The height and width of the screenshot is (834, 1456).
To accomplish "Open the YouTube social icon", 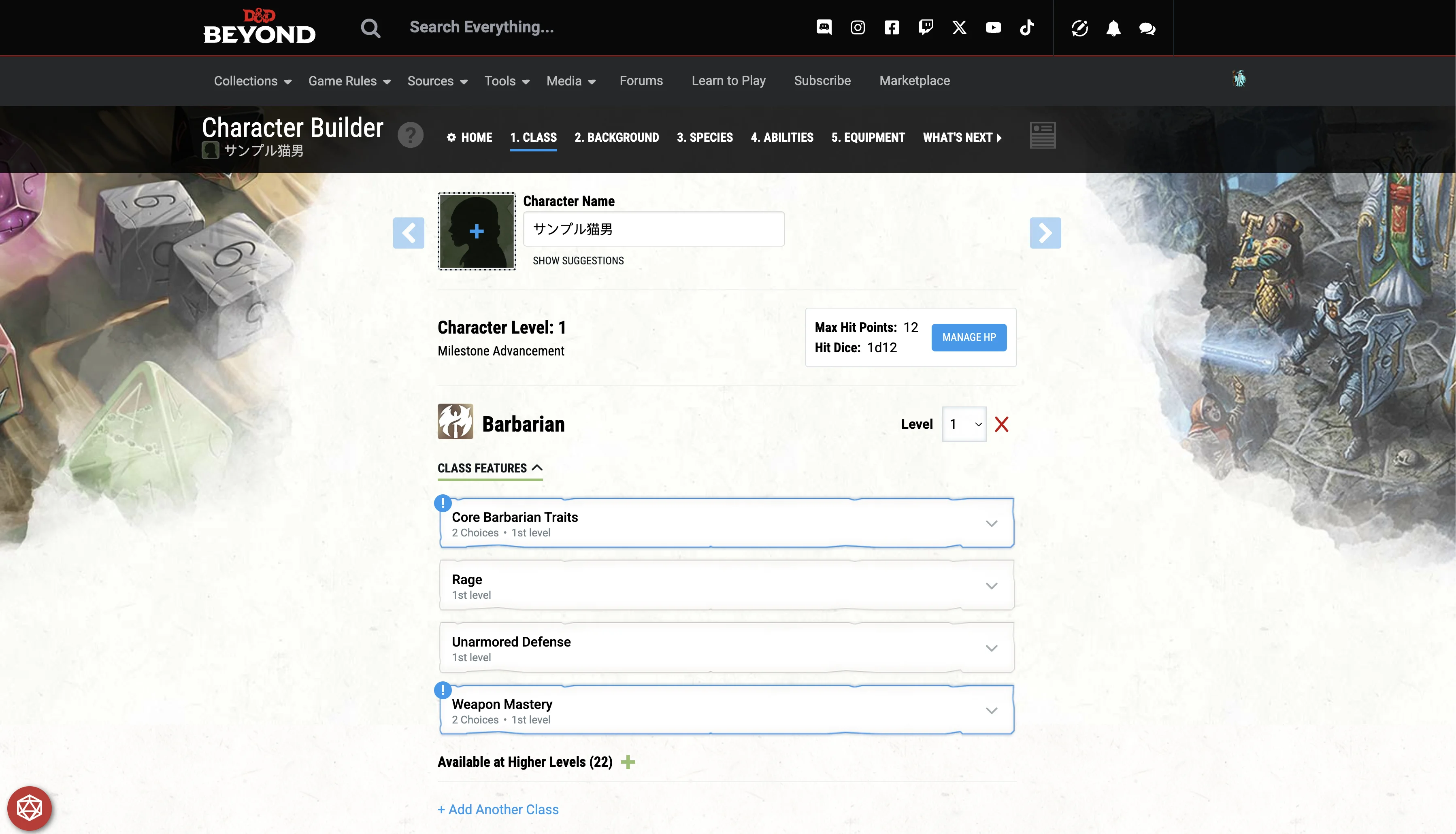I will (x=993, y=28).
